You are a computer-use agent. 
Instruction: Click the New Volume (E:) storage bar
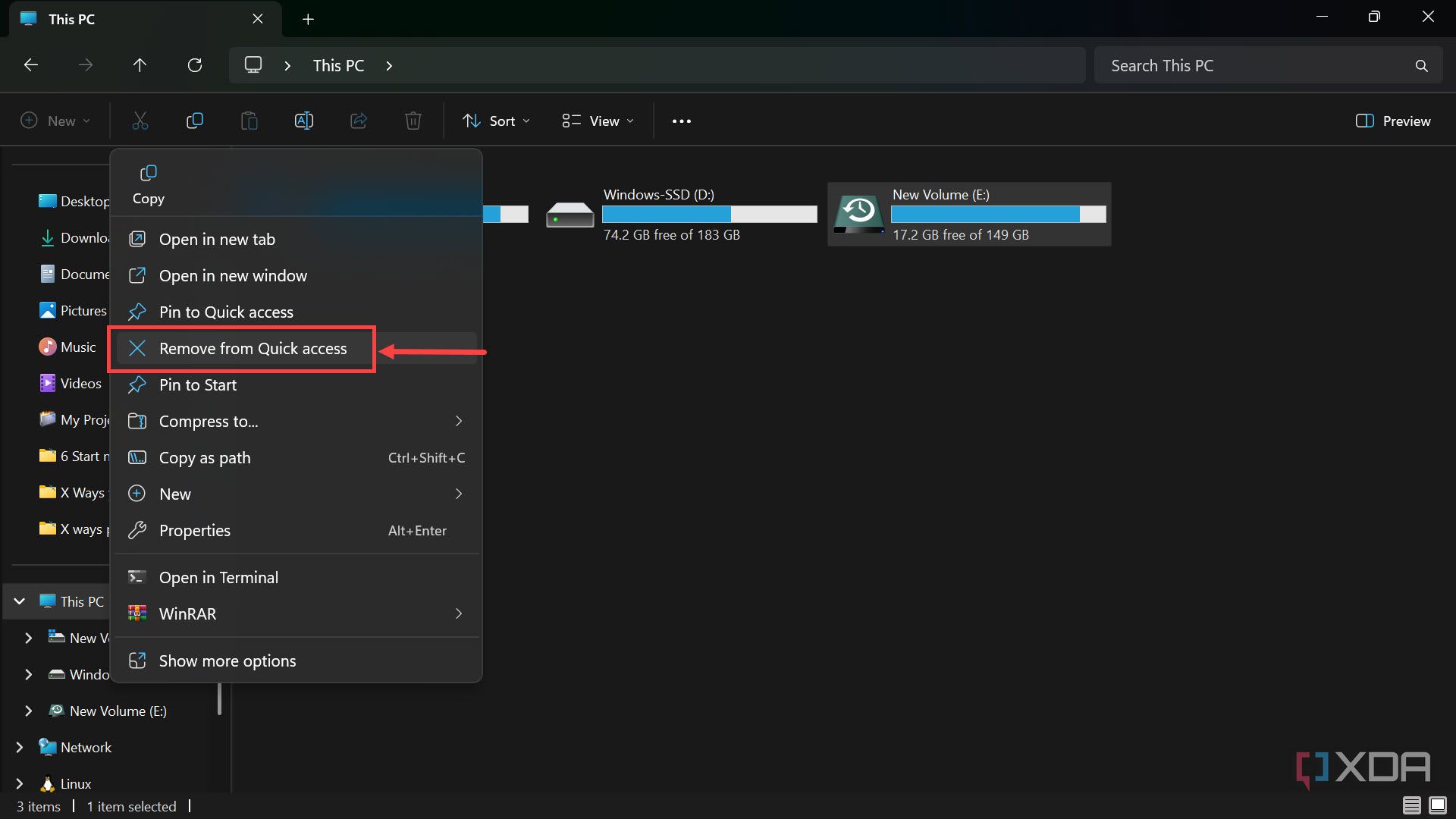(x=998, y=215)
